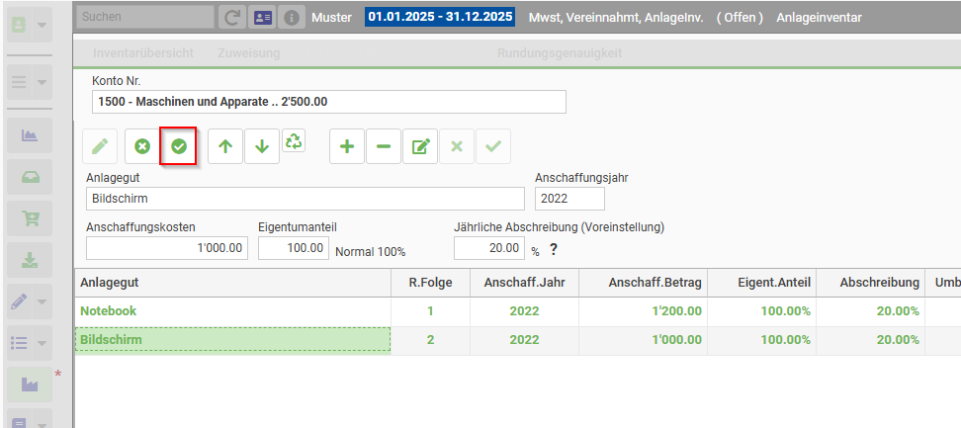Screen dimensions: 961x428
Task: Click the pencil icon in the sidebar
Action: [x=19, y=302]
